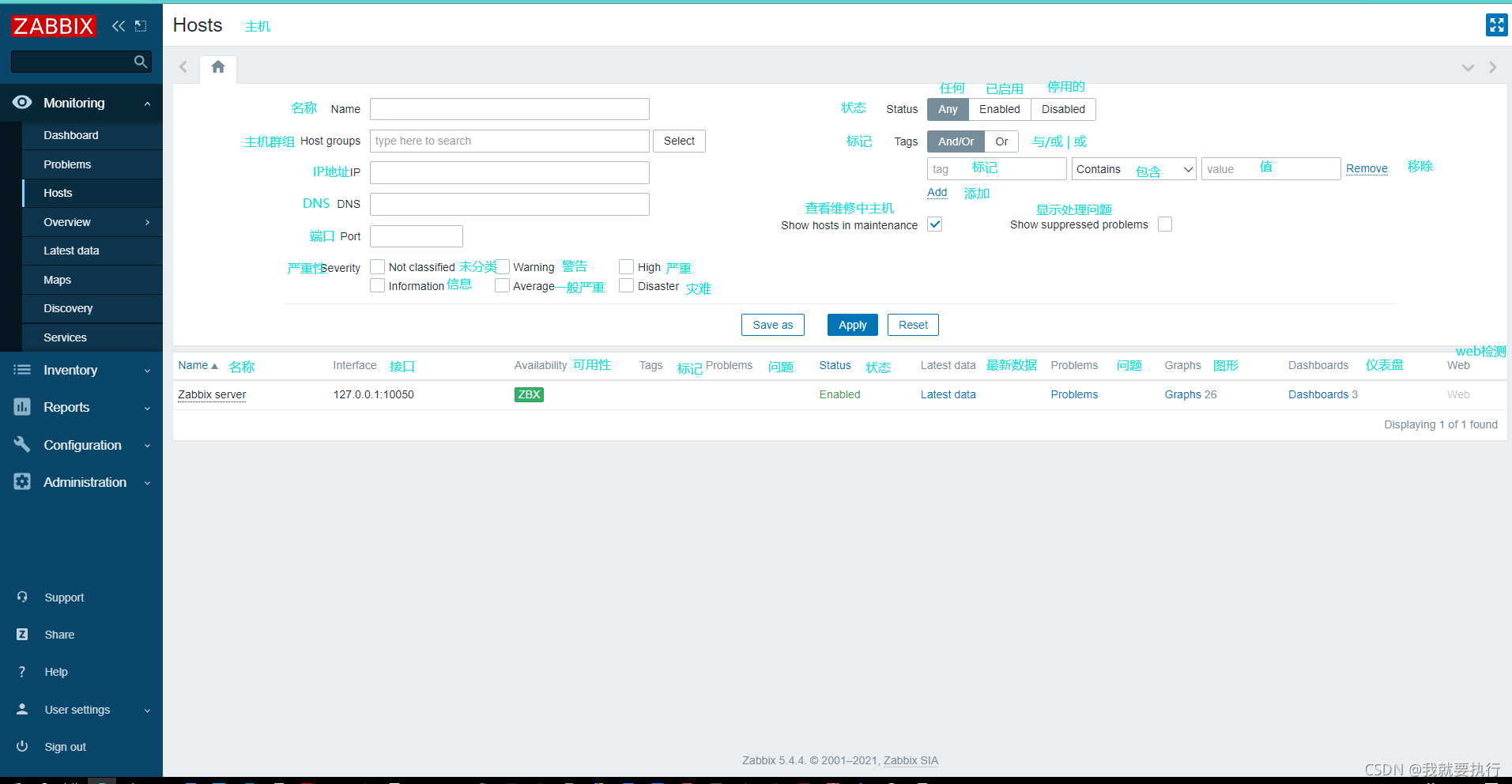
Task: Open Dashboards 3 link
Action: pyautogui.click(x=1323, y=394)
